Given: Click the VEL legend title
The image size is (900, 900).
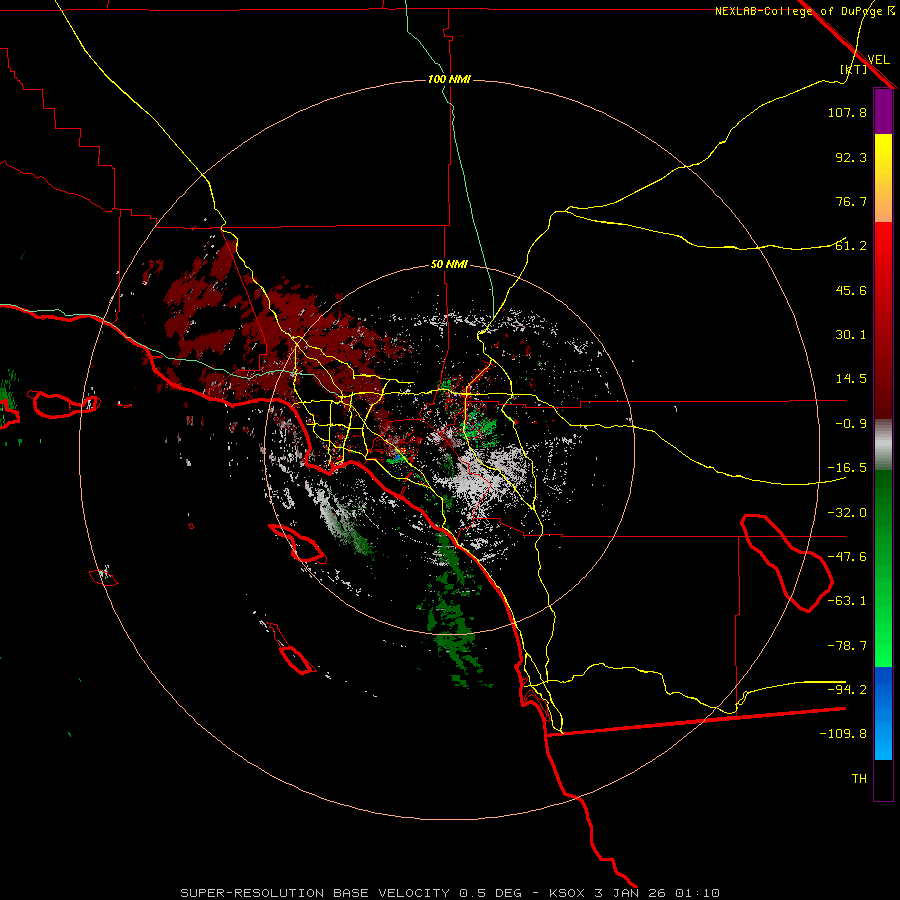Looking at the screenshot, I should 878,59.
